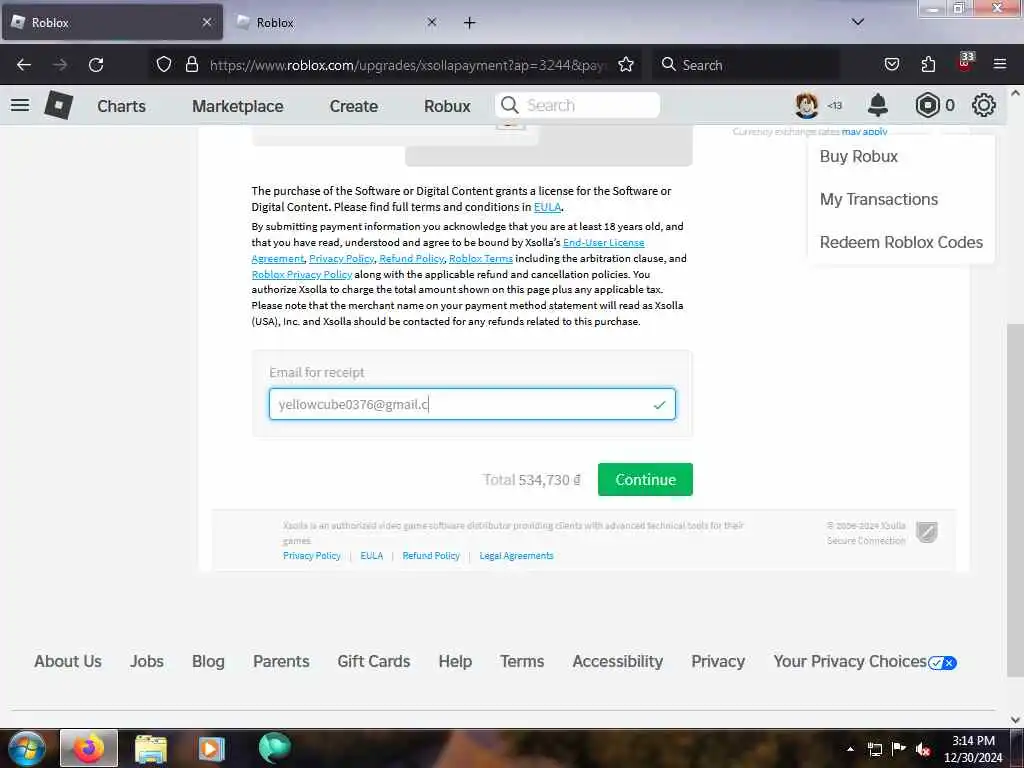Open the About Us footer link

click(68, 662)
